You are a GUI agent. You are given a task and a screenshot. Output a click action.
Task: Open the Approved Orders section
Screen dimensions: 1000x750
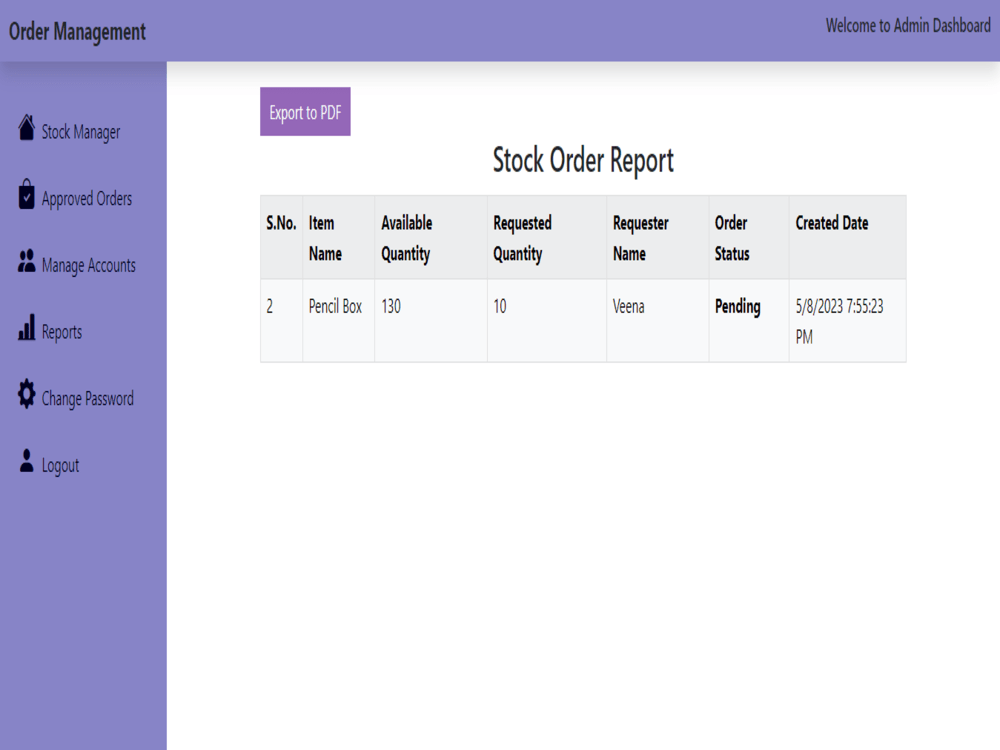(x=88, y=198)
